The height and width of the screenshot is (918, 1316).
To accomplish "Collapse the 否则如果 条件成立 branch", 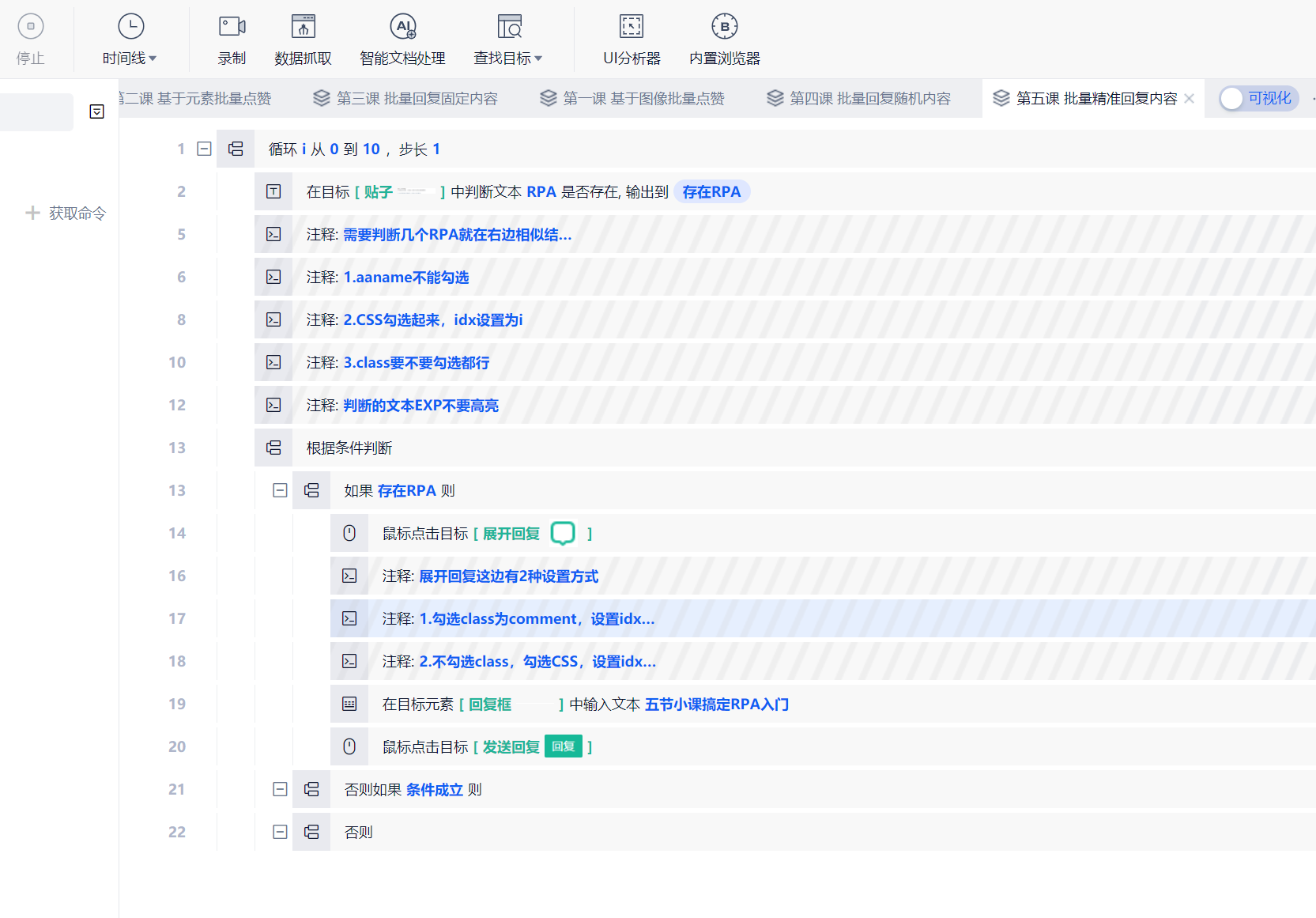I will coord(280,789).
